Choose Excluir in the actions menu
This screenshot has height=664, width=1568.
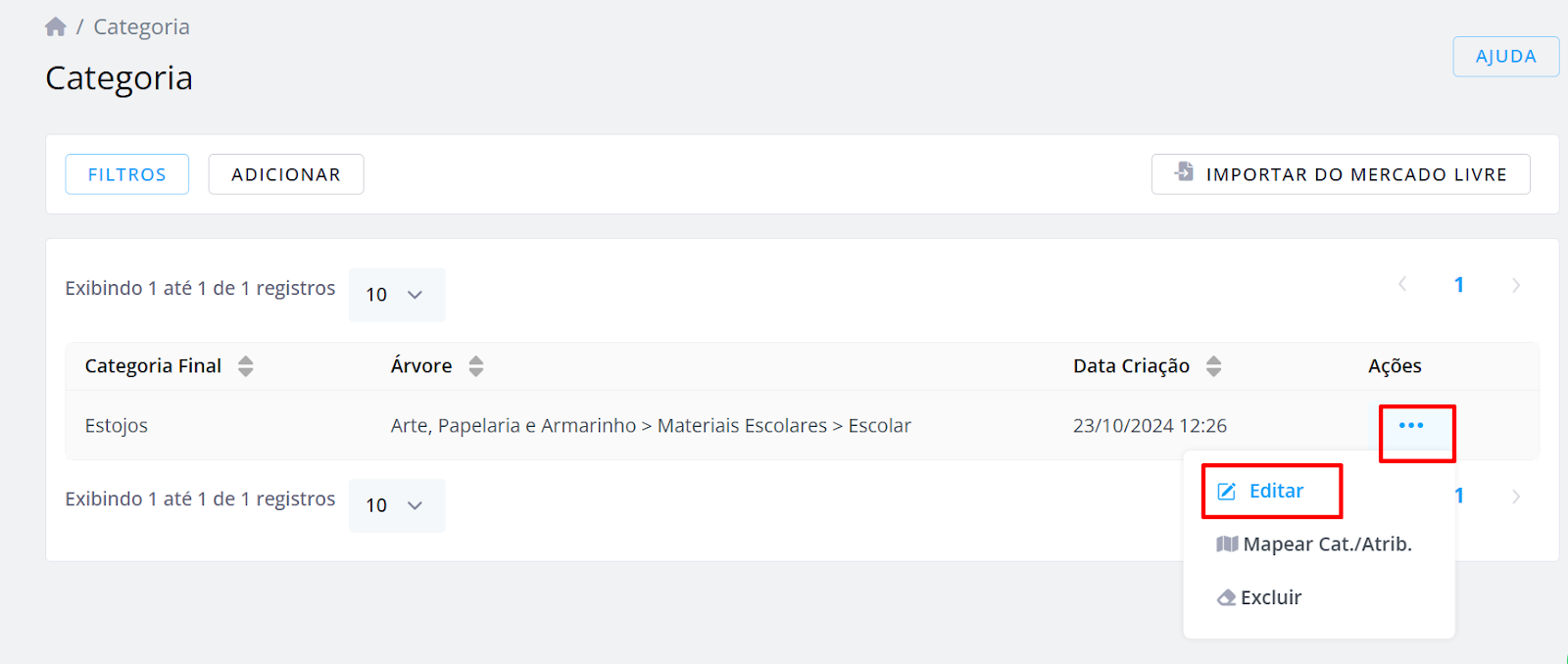click(x=1259, y=597)
